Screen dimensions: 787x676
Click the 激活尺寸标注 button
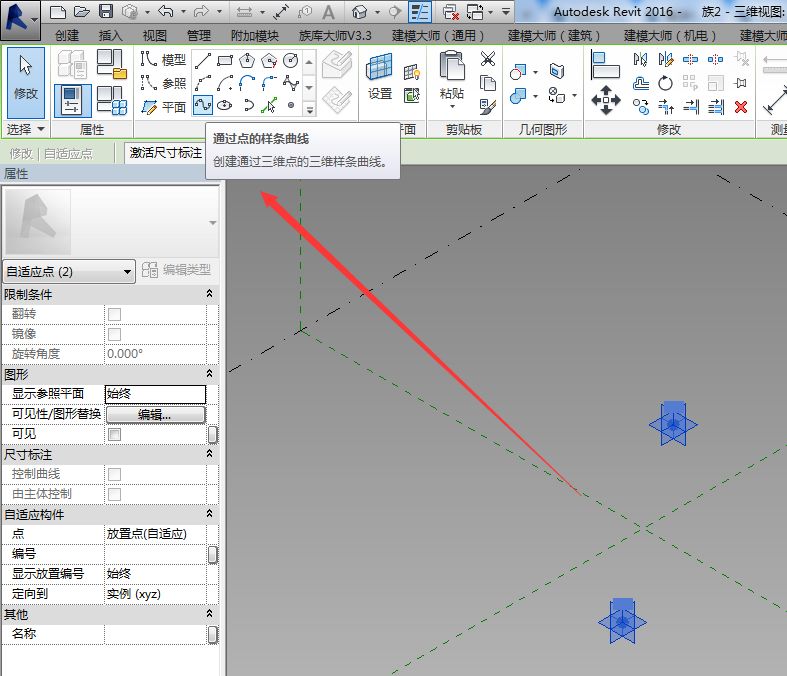(x=166, y=153)
